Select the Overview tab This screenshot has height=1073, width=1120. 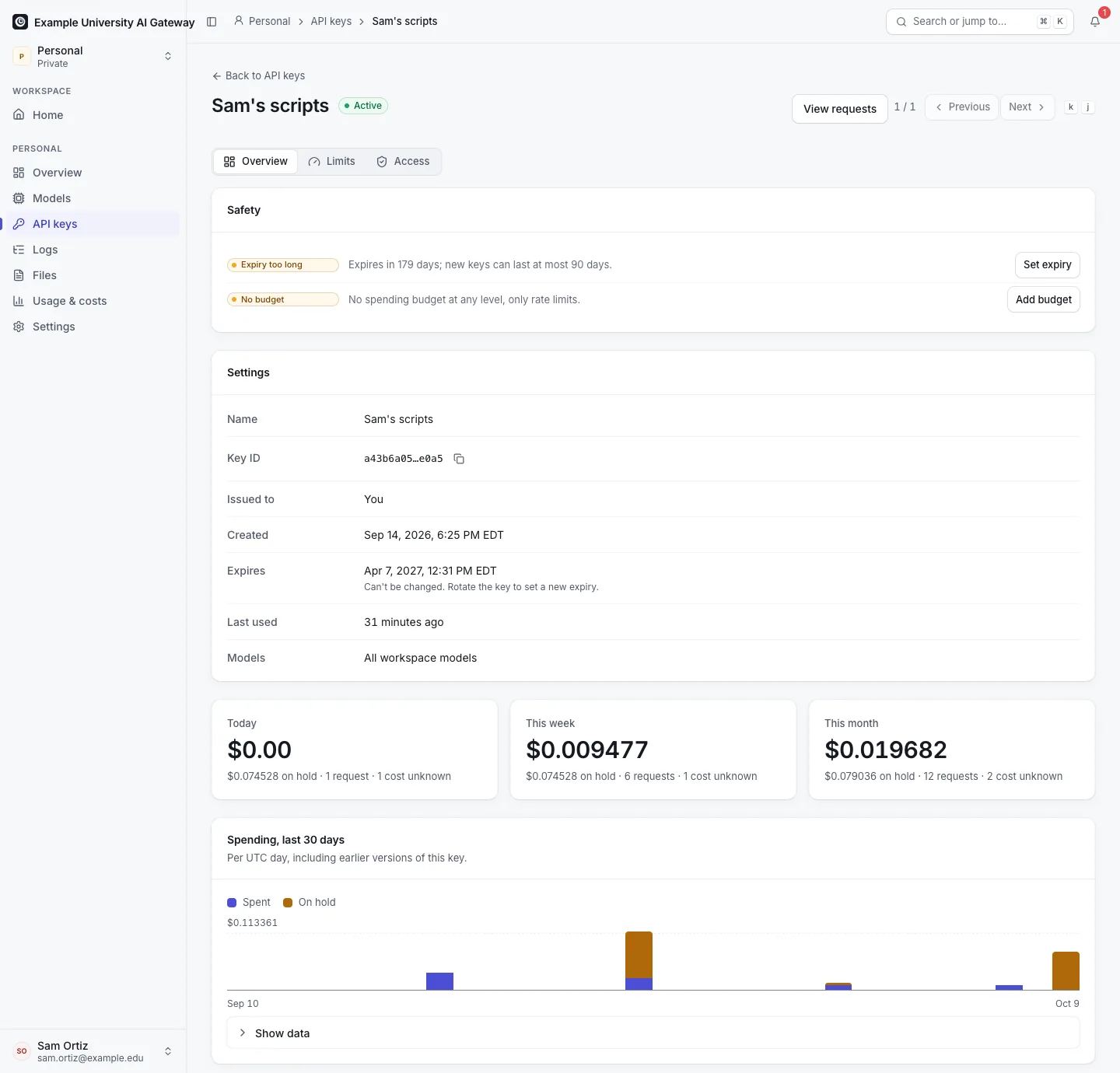click(x=256, y=162)
